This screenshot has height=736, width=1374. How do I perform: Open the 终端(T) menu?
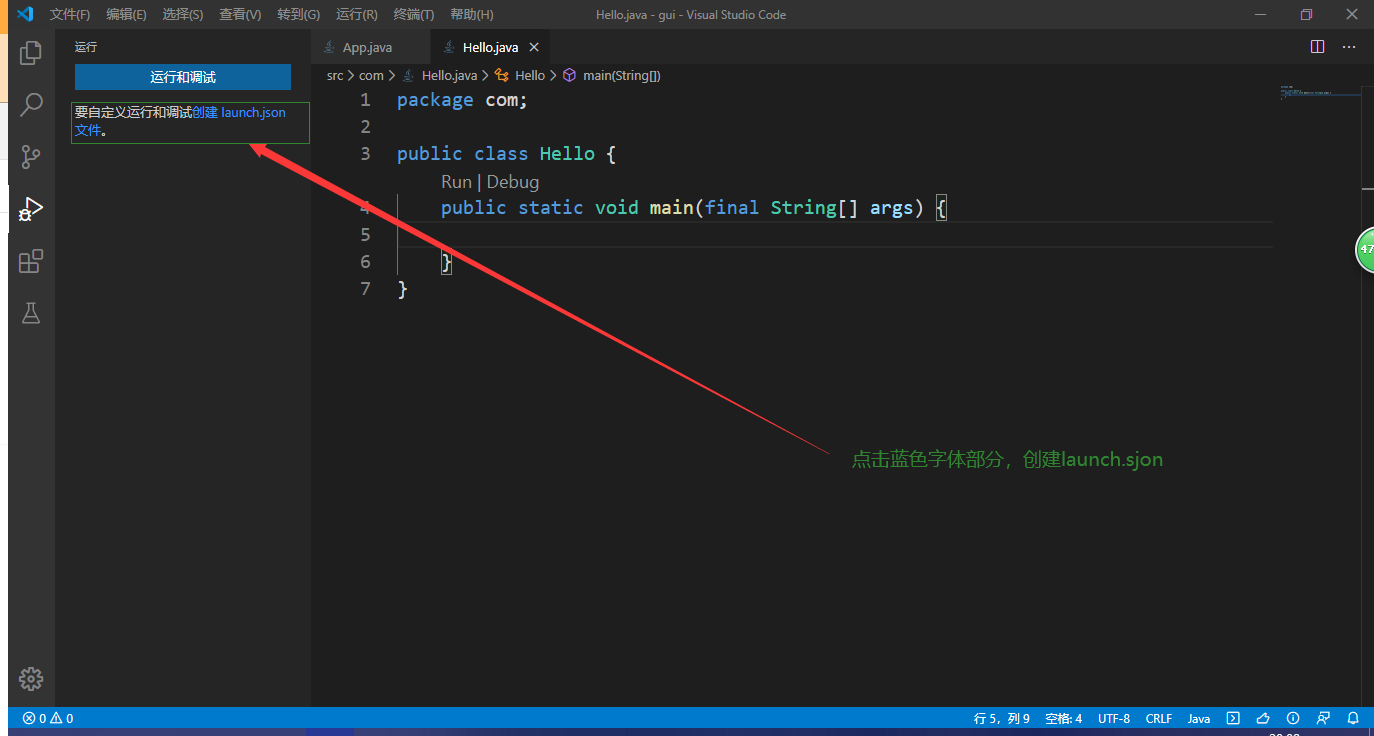[413, 14]
